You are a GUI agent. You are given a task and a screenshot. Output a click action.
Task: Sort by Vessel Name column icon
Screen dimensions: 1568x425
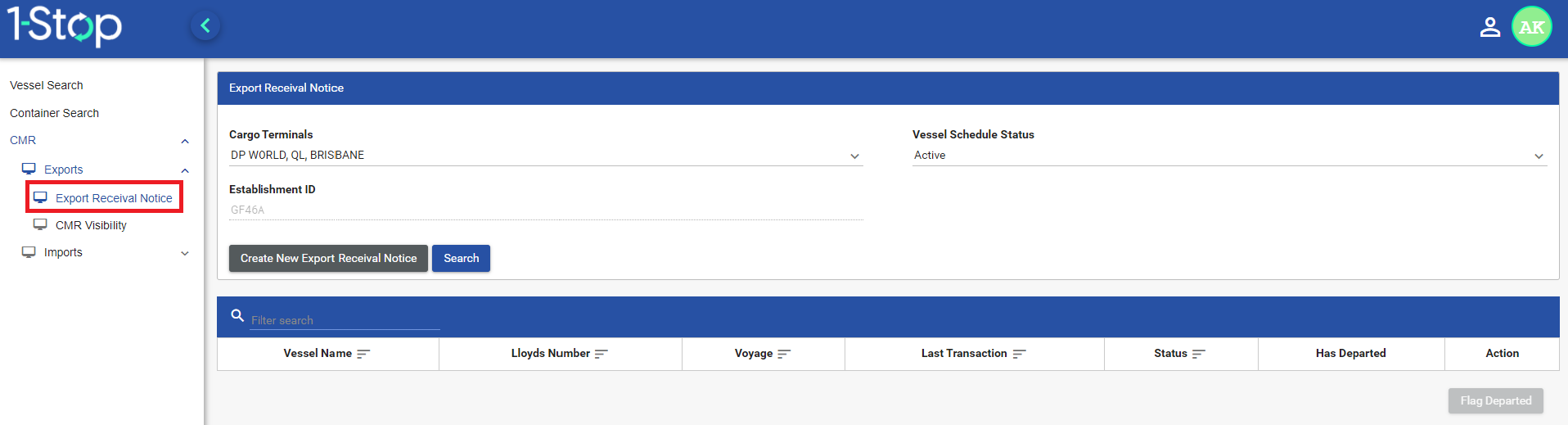point(363,354)
